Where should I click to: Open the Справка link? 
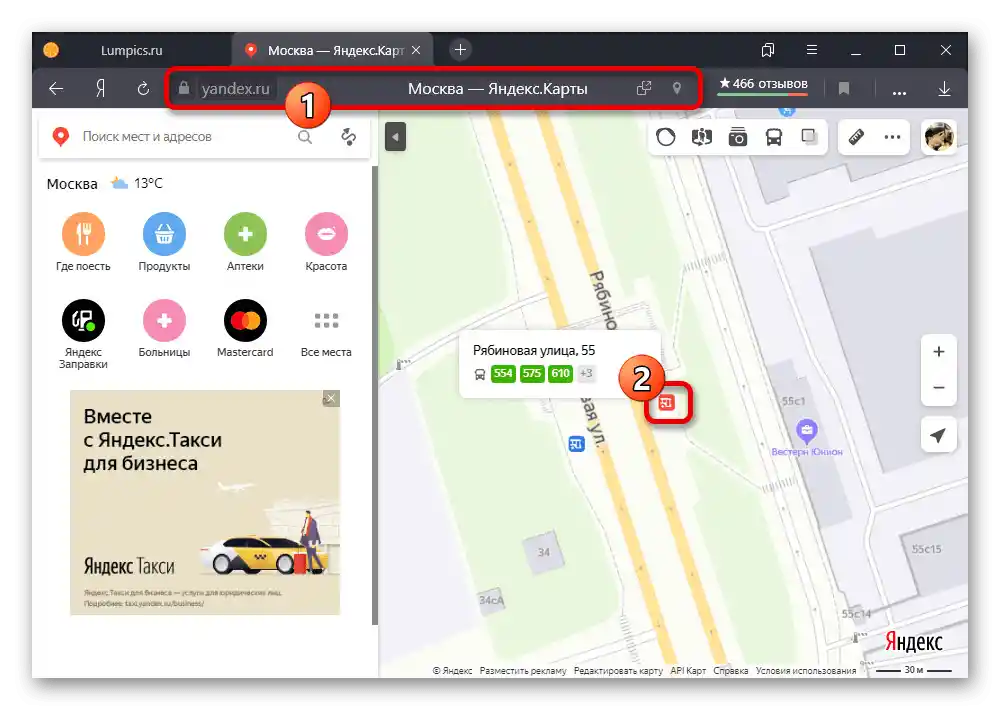point(731,670)
